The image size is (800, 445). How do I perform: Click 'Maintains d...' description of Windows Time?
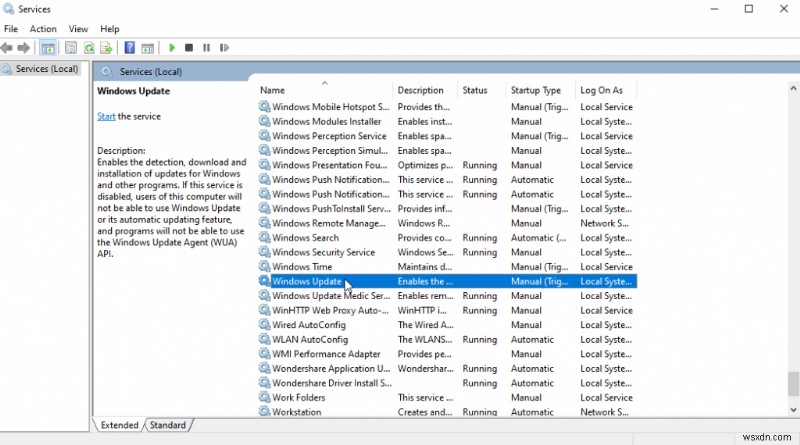[x=425, y=266]
